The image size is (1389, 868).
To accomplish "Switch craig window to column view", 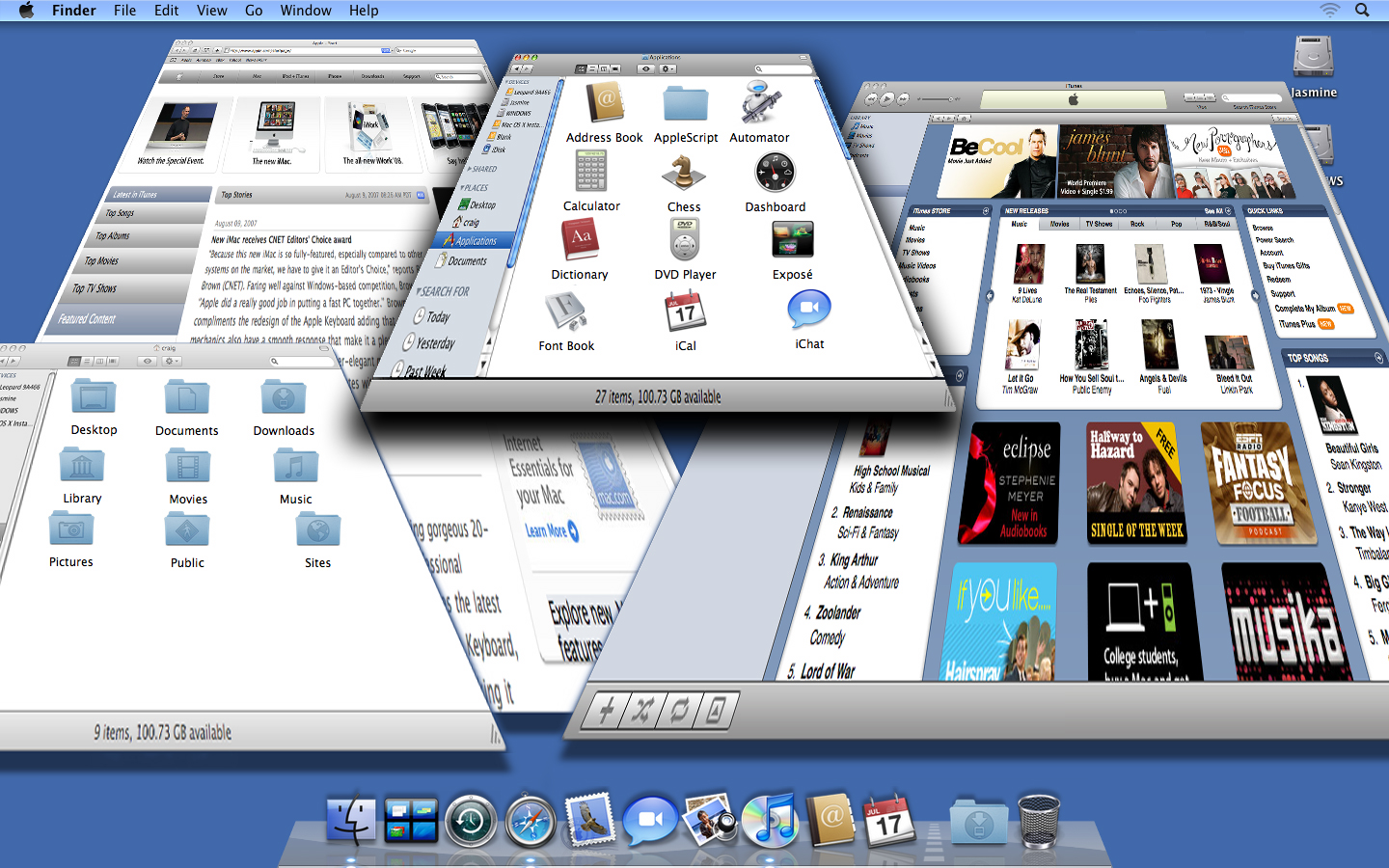I will 99,362.
